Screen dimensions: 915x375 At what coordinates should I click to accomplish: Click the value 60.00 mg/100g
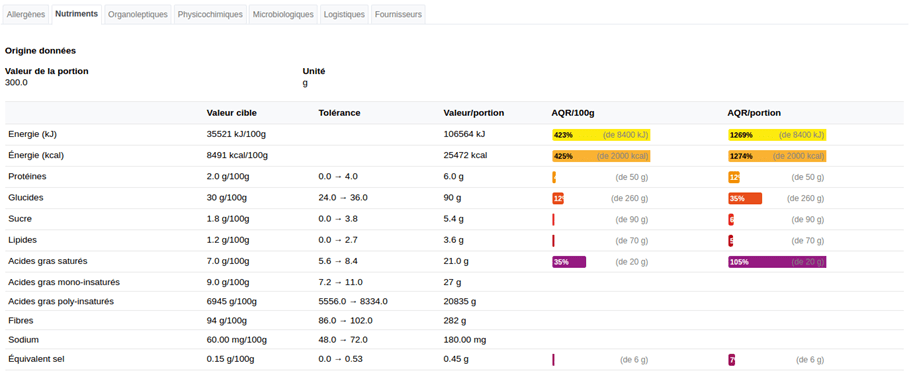point(236,339)
